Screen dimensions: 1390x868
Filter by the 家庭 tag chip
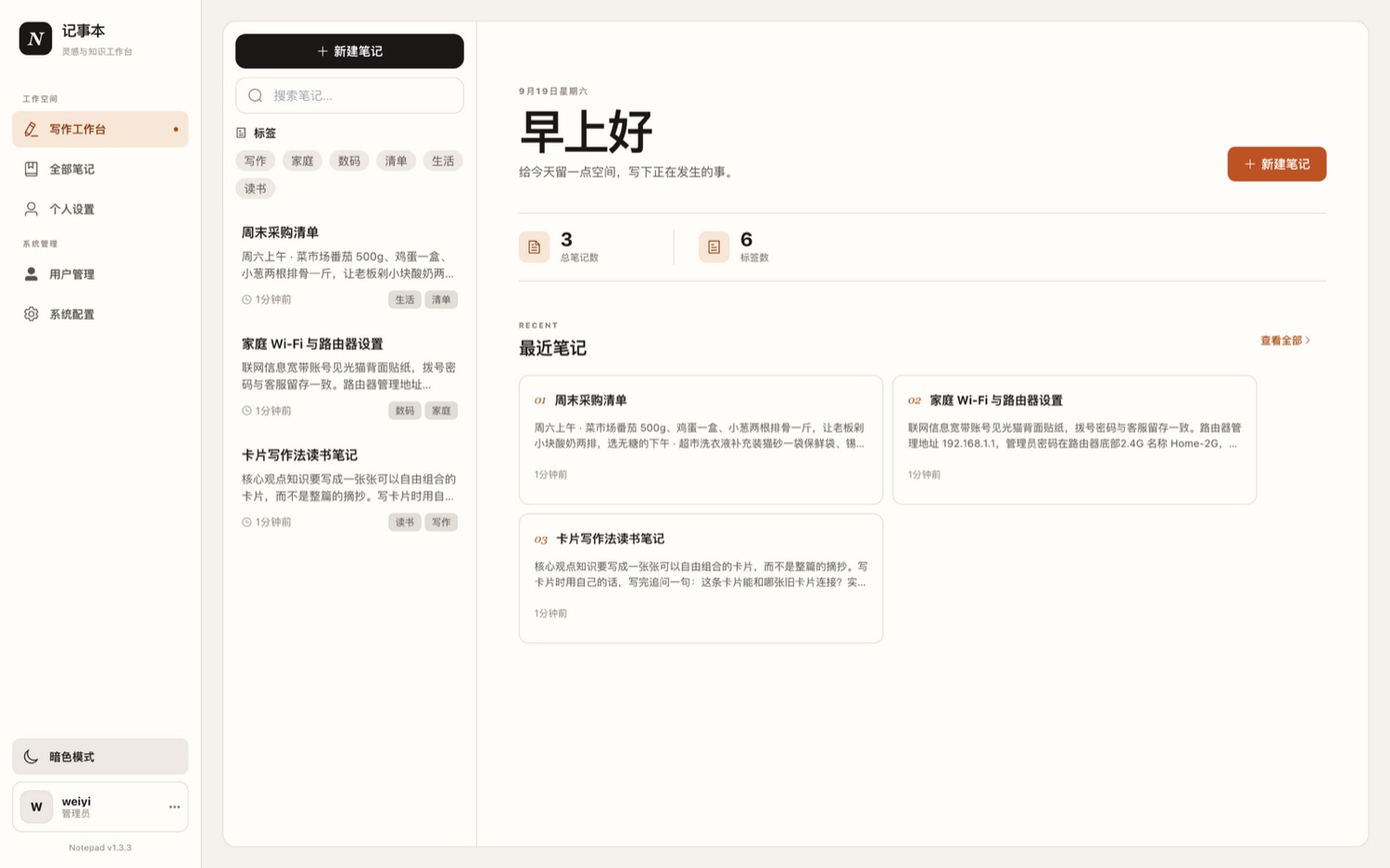pyautogui.click(x=302, y=160)
